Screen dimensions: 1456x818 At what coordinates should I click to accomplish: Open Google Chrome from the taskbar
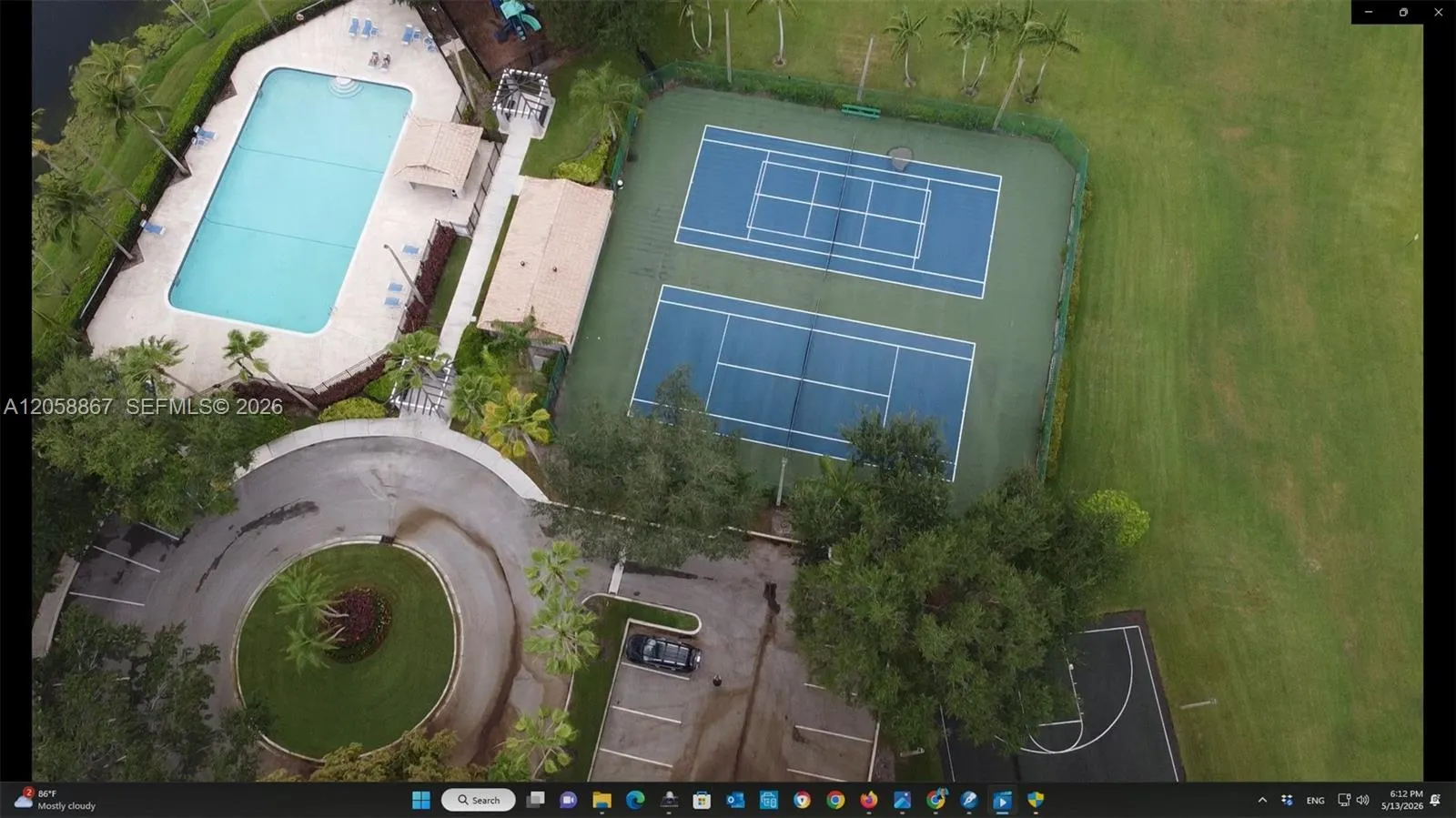835,800
